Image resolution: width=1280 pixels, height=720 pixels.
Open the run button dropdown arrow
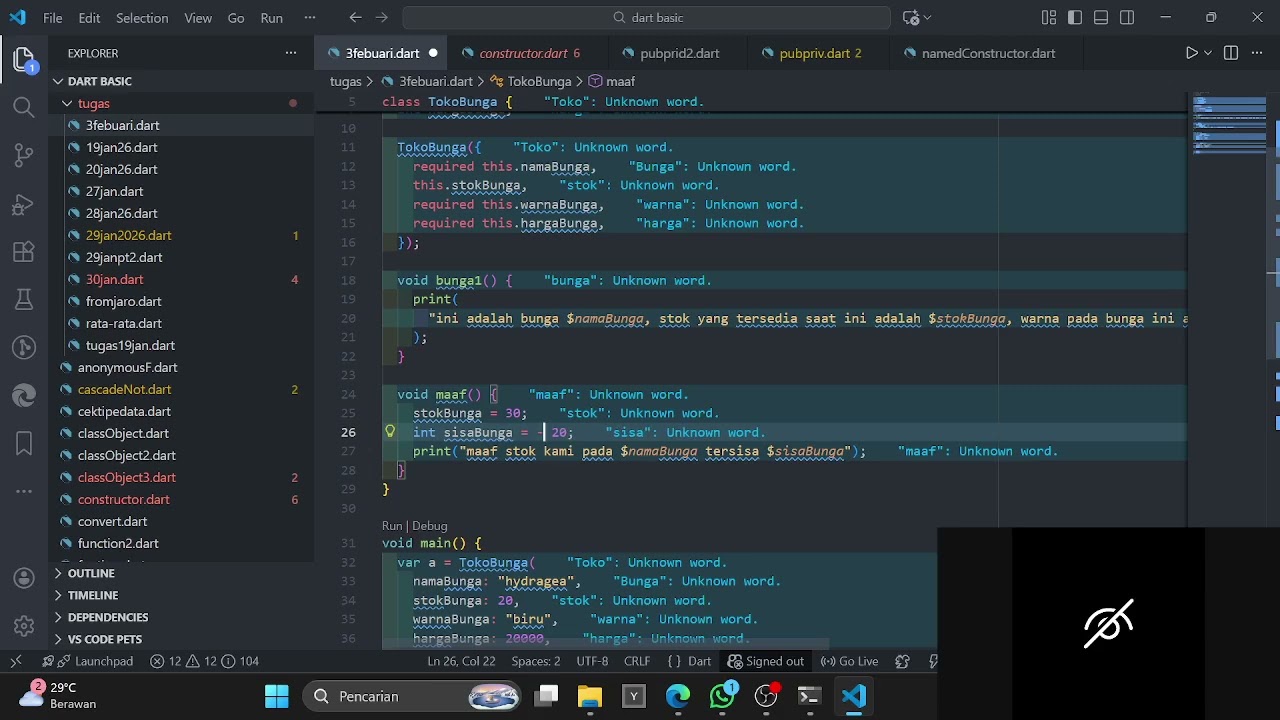coord(1208,53)
